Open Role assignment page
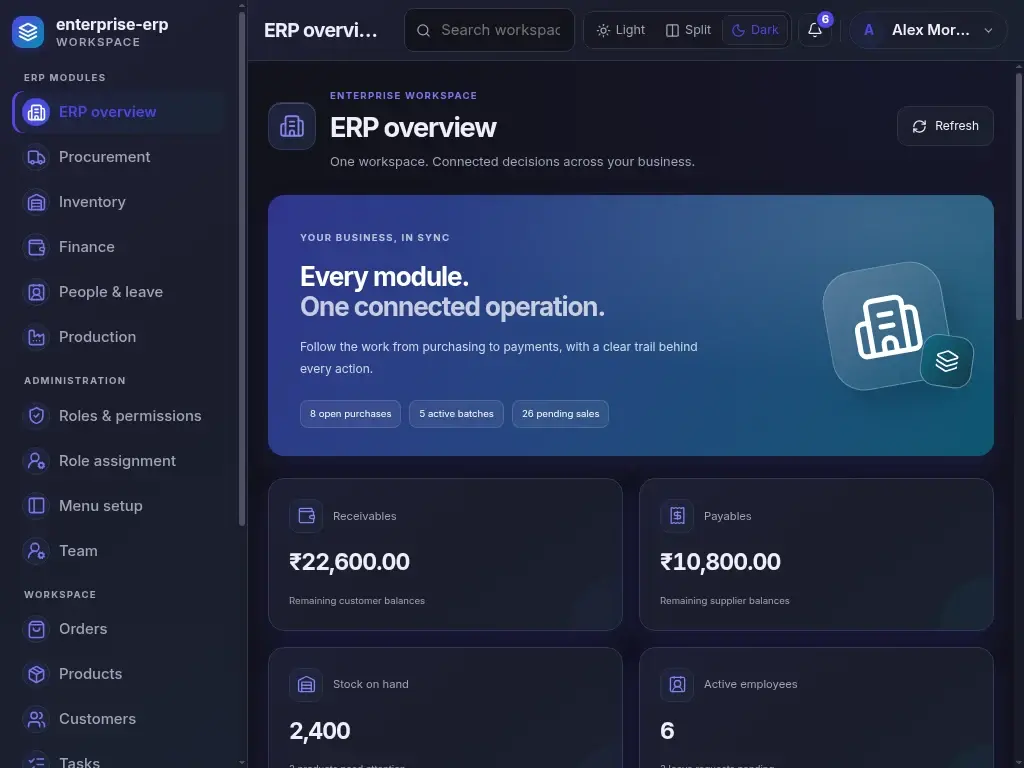Viewport: 1024px width, 768px height. (x=119, y=461)
